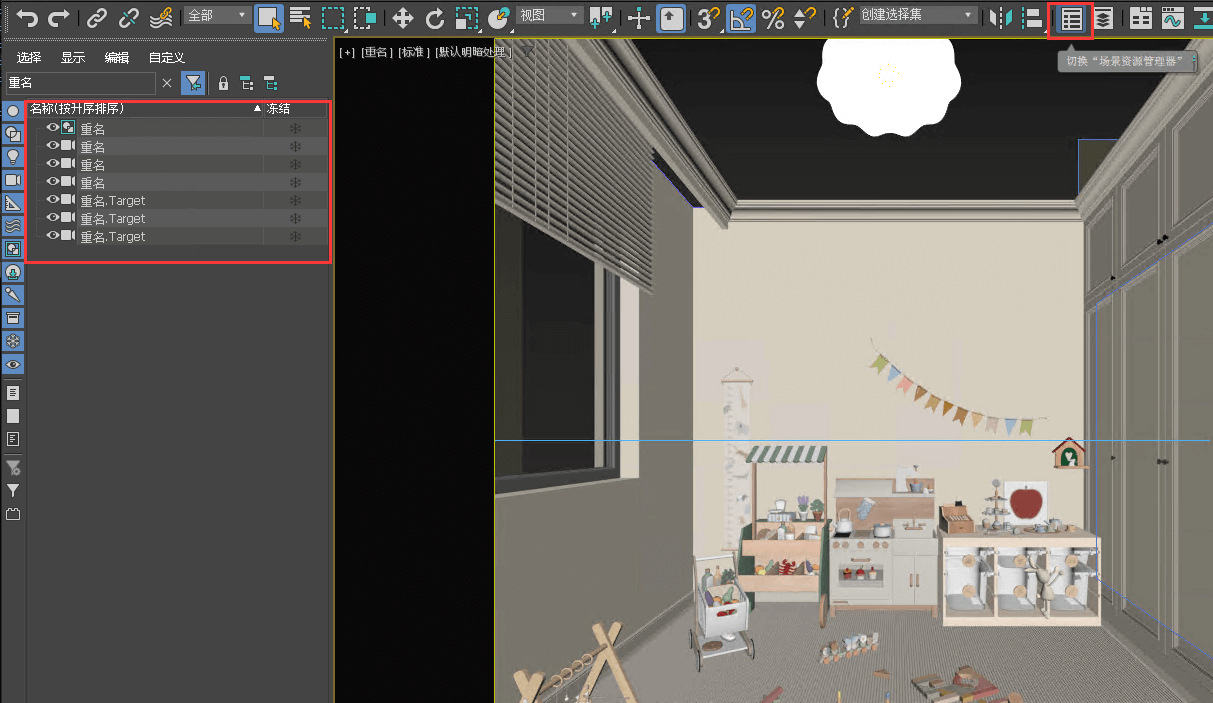
Task: Open the Curve Editor icon
Action: (x=1172, y=18)
